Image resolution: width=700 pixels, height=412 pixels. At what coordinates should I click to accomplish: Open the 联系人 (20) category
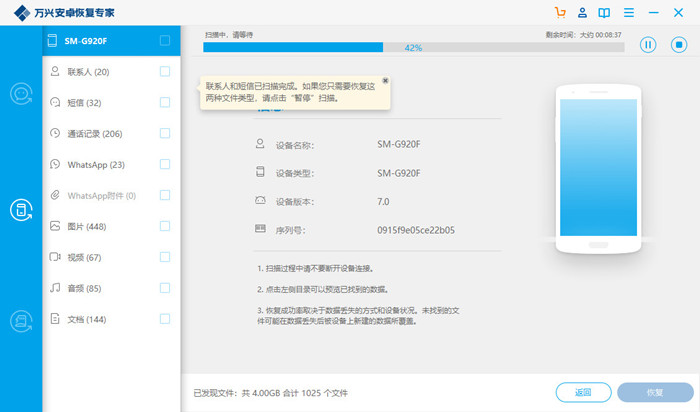[x=111, y=71]
